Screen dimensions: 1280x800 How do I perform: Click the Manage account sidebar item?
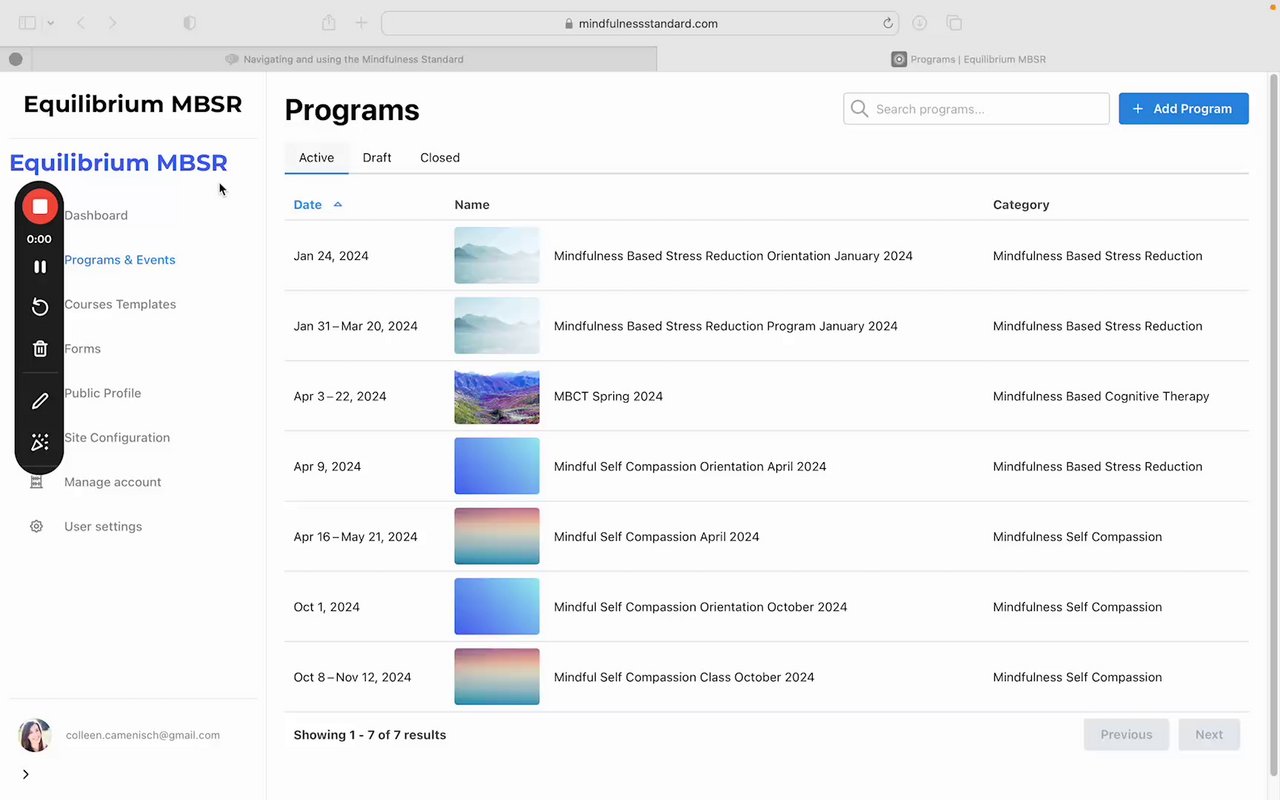113,482
